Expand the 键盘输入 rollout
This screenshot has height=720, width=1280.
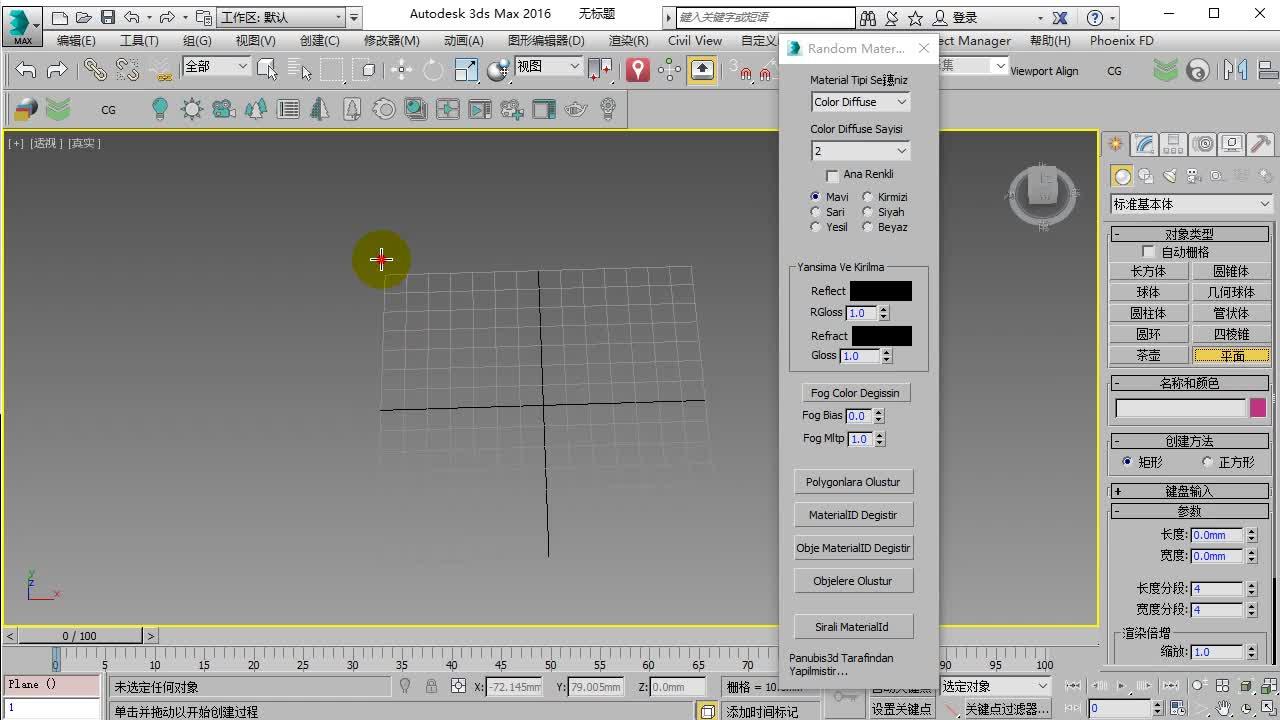[1189, 491]
